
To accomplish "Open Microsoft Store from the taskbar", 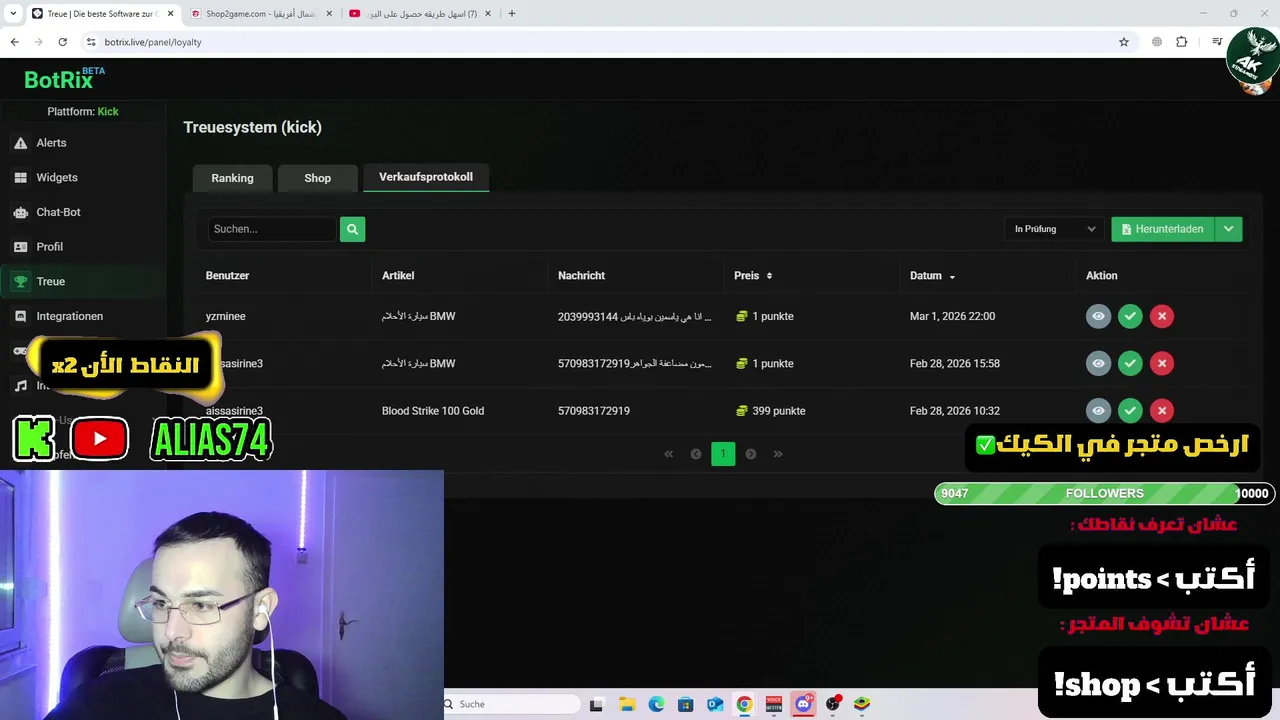I will click(685, 704).
